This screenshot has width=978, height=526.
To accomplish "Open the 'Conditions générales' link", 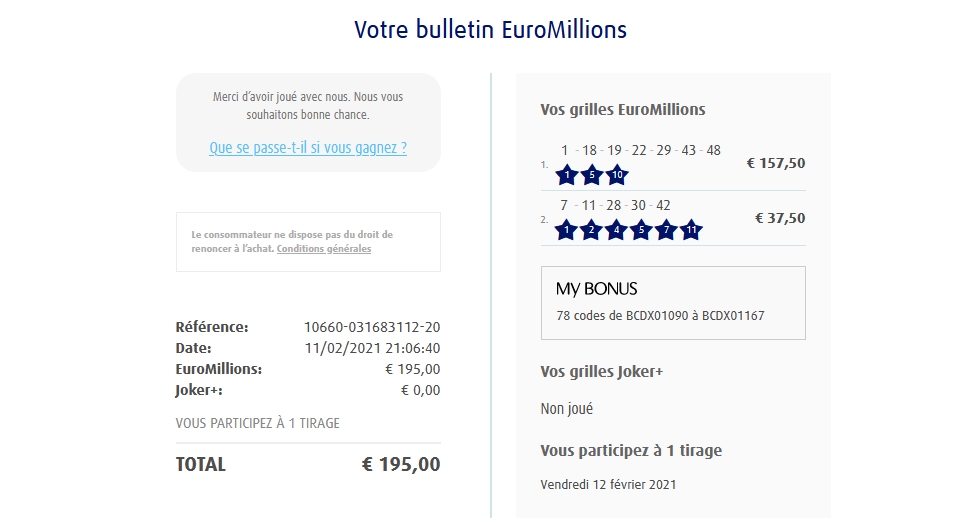I will pyautogui.click(x=324, y=249).
